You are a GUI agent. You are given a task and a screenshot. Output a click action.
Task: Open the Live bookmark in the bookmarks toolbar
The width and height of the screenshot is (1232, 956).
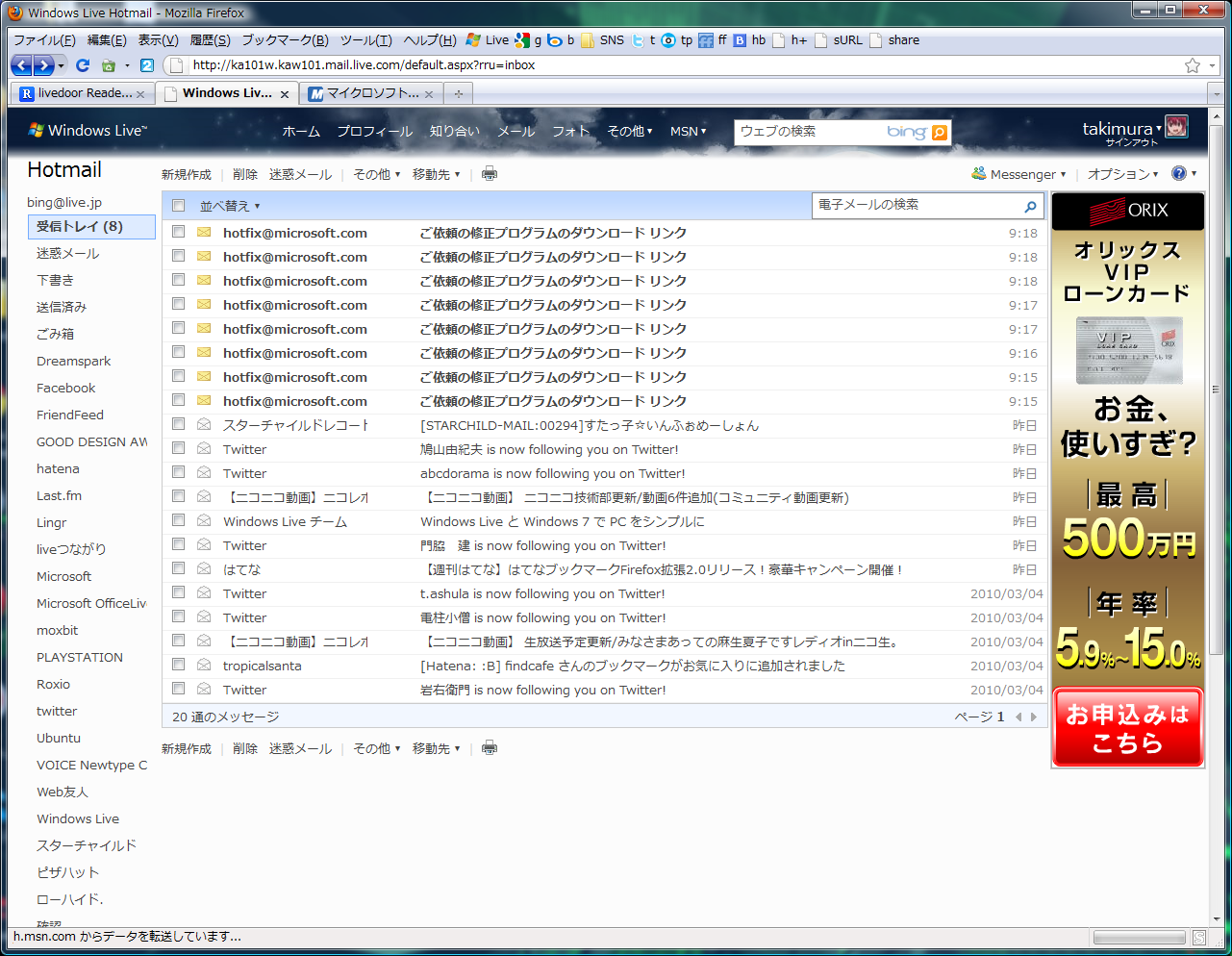click(x=488, y=40)
